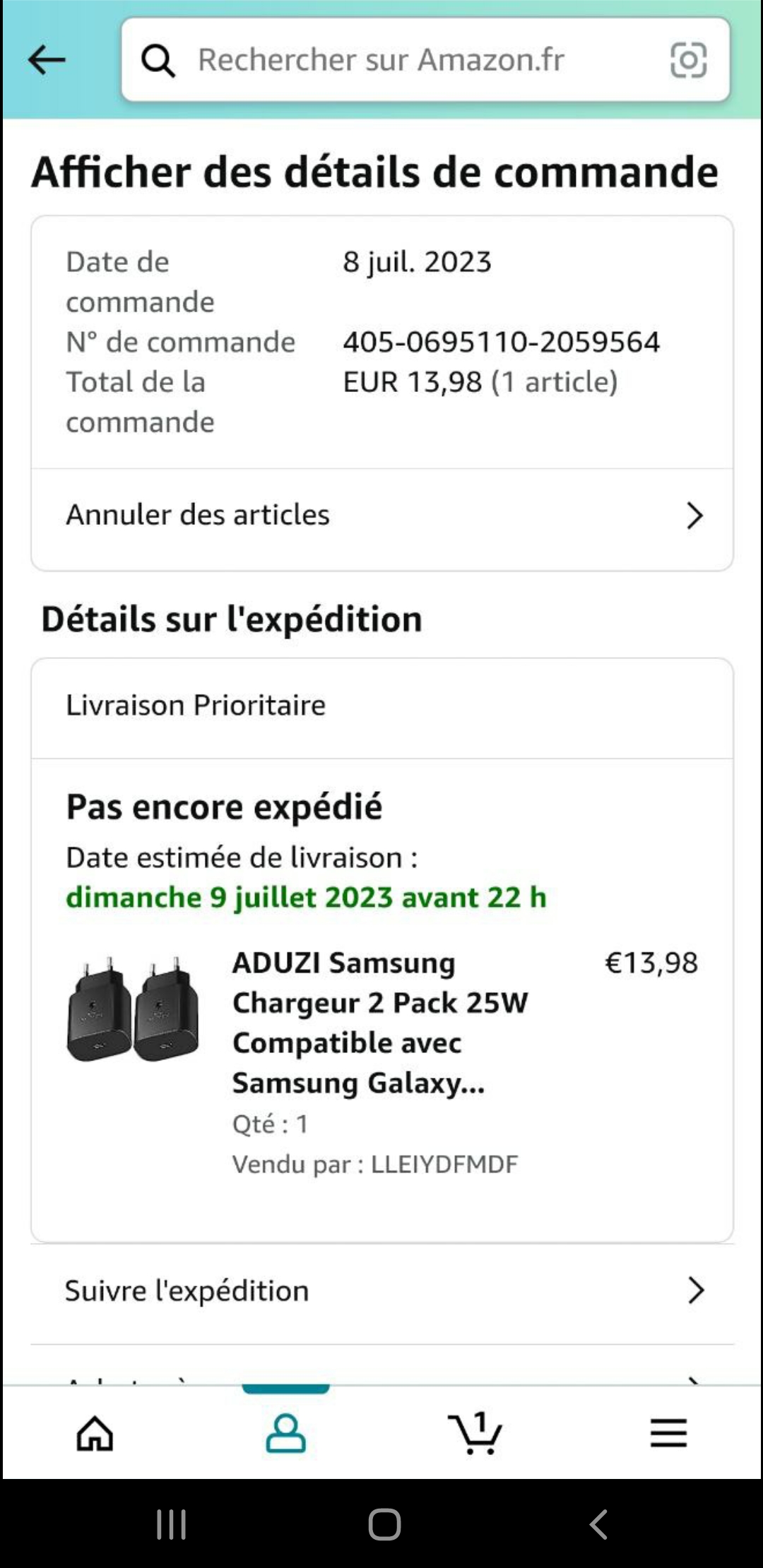
Task: Open the camera scan search icon
Action: pyautogui.click(x=688, y=60)
